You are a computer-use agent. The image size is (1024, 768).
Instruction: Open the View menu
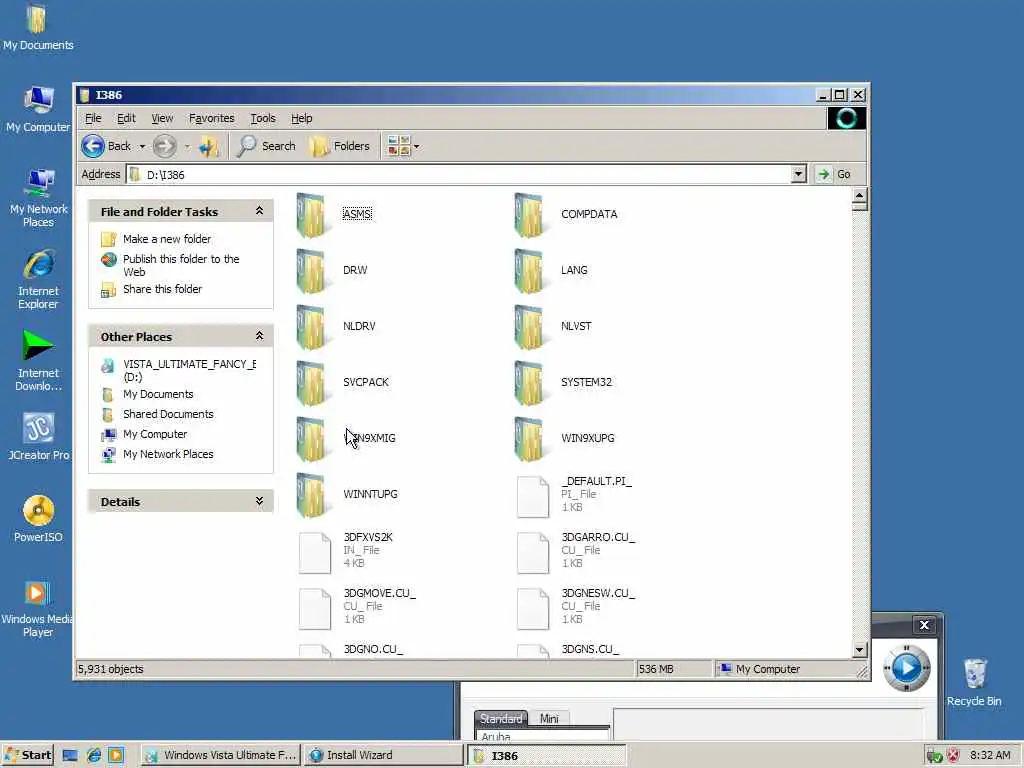162,118
